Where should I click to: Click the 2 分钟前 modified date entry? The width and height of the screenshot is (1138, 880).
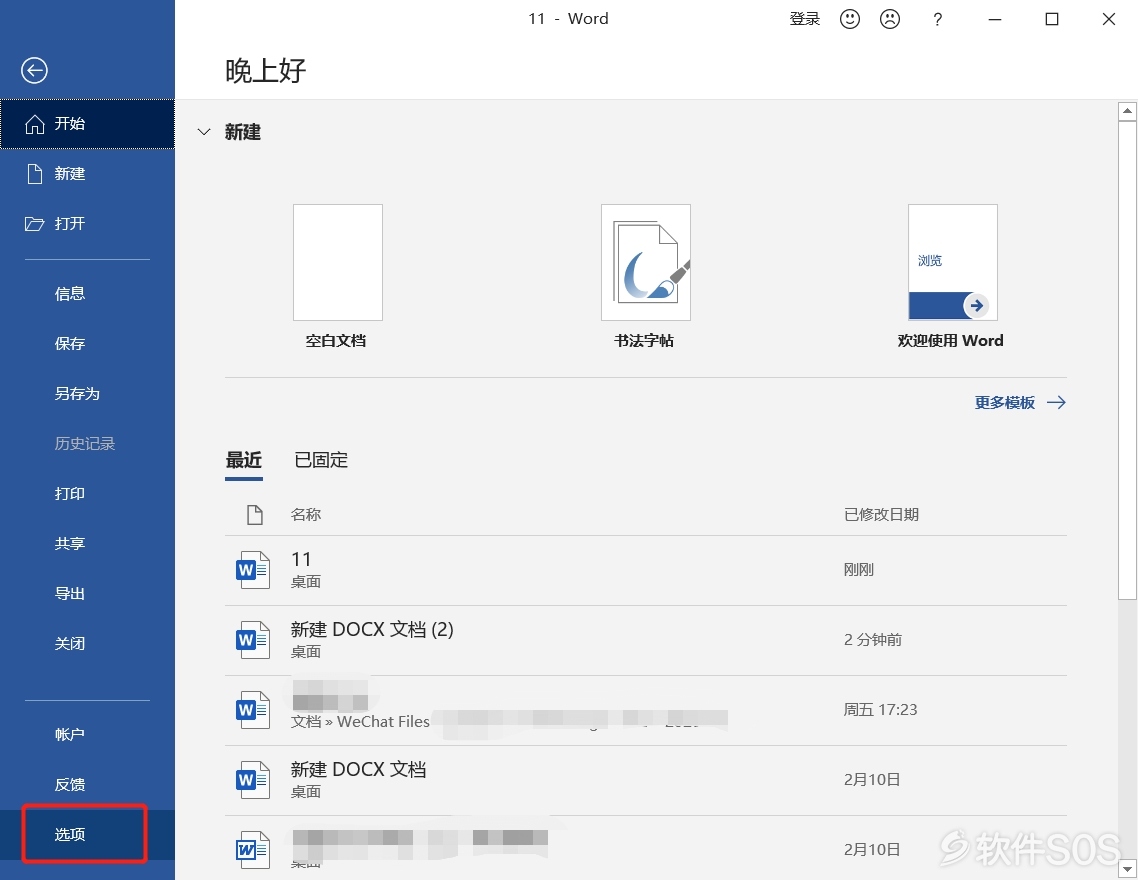point(873,640)
